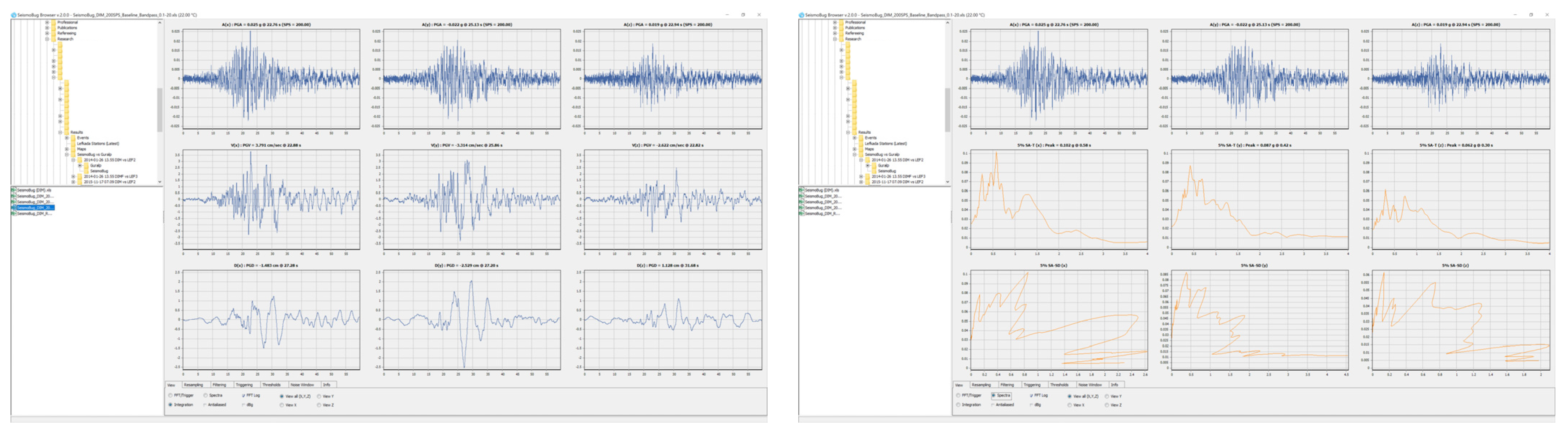Image resolution: width=1568 pixels, height=436 pixels.
Task: Collapse the Research tree node in left window
Action: (47, 39)
